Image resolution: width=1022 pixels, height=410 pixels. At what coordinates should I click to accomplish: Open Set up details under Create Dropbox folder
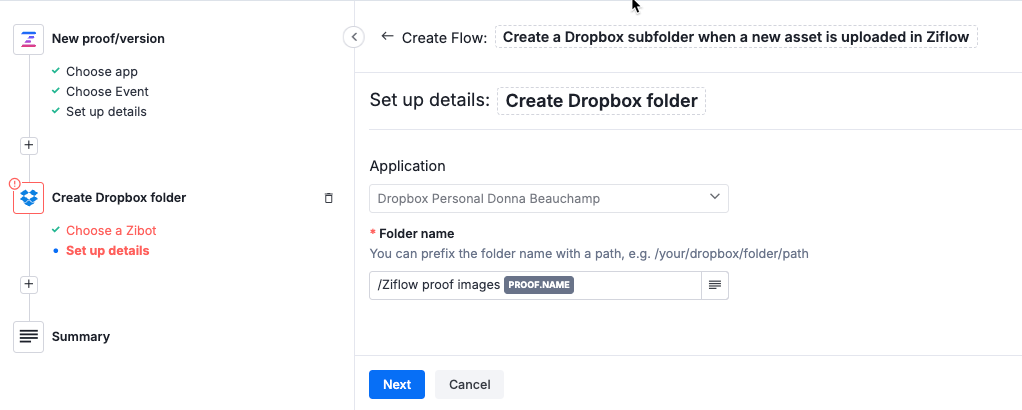(x=108, y=251)
